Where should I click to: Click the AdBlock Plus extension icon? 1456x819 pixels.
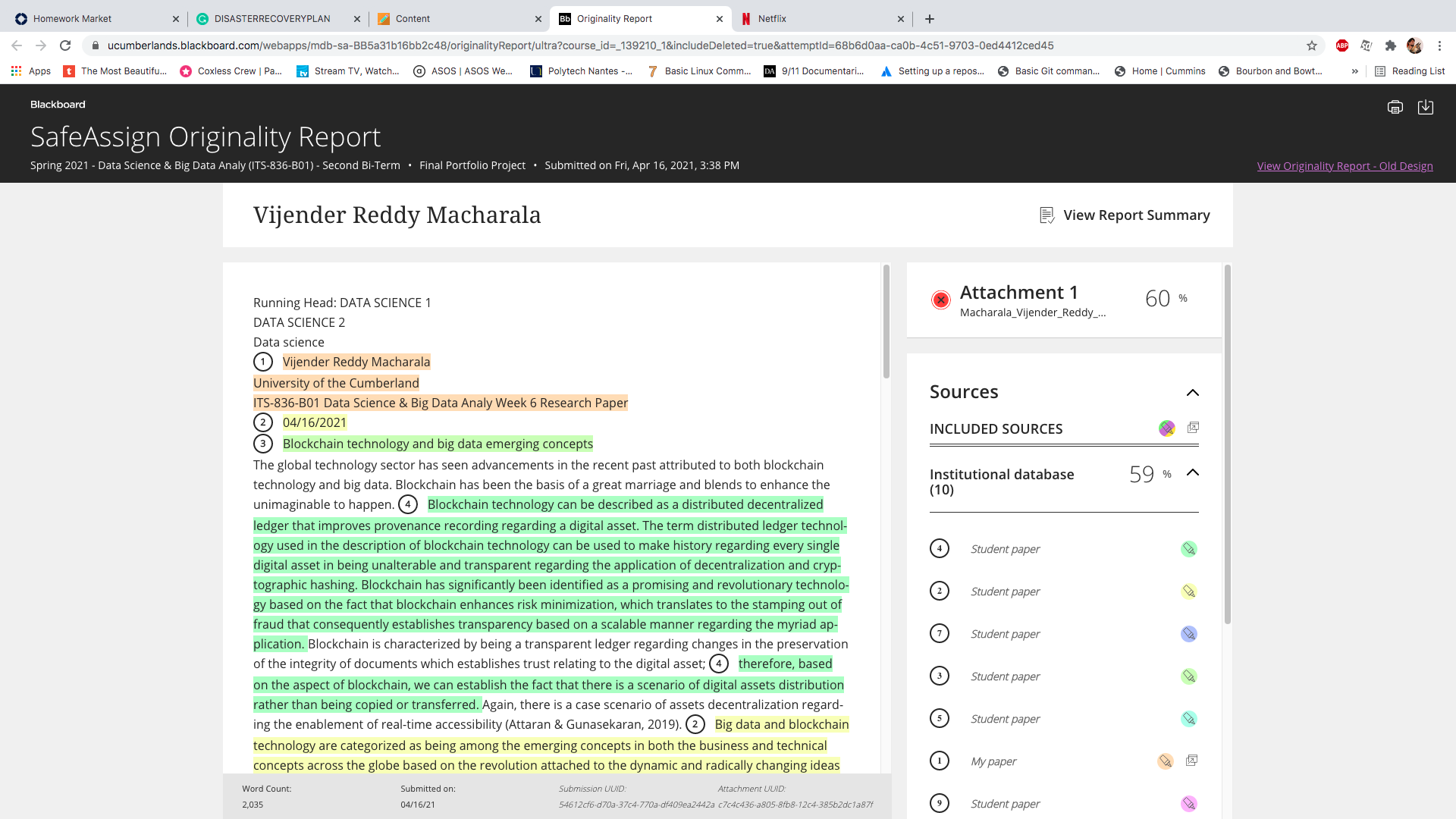tap(1342, 45)
